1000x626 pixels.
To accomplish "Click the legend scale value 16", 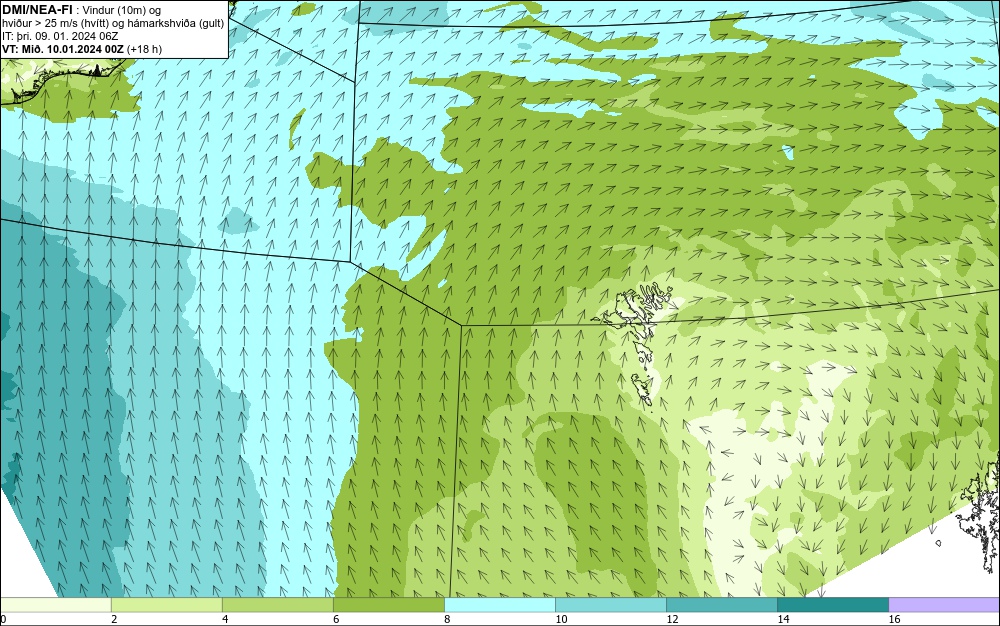I will [x=894, y=619].
